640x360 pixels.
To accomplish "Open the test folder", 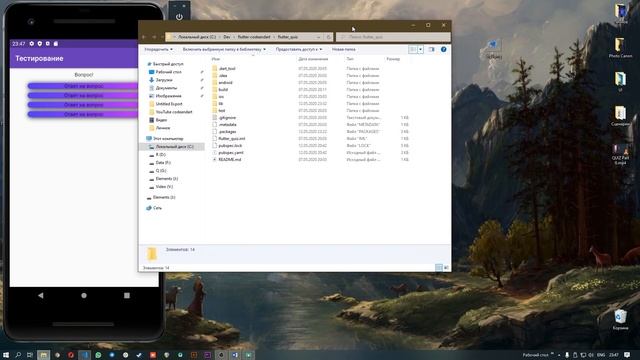I will click(x=222, y=111).
